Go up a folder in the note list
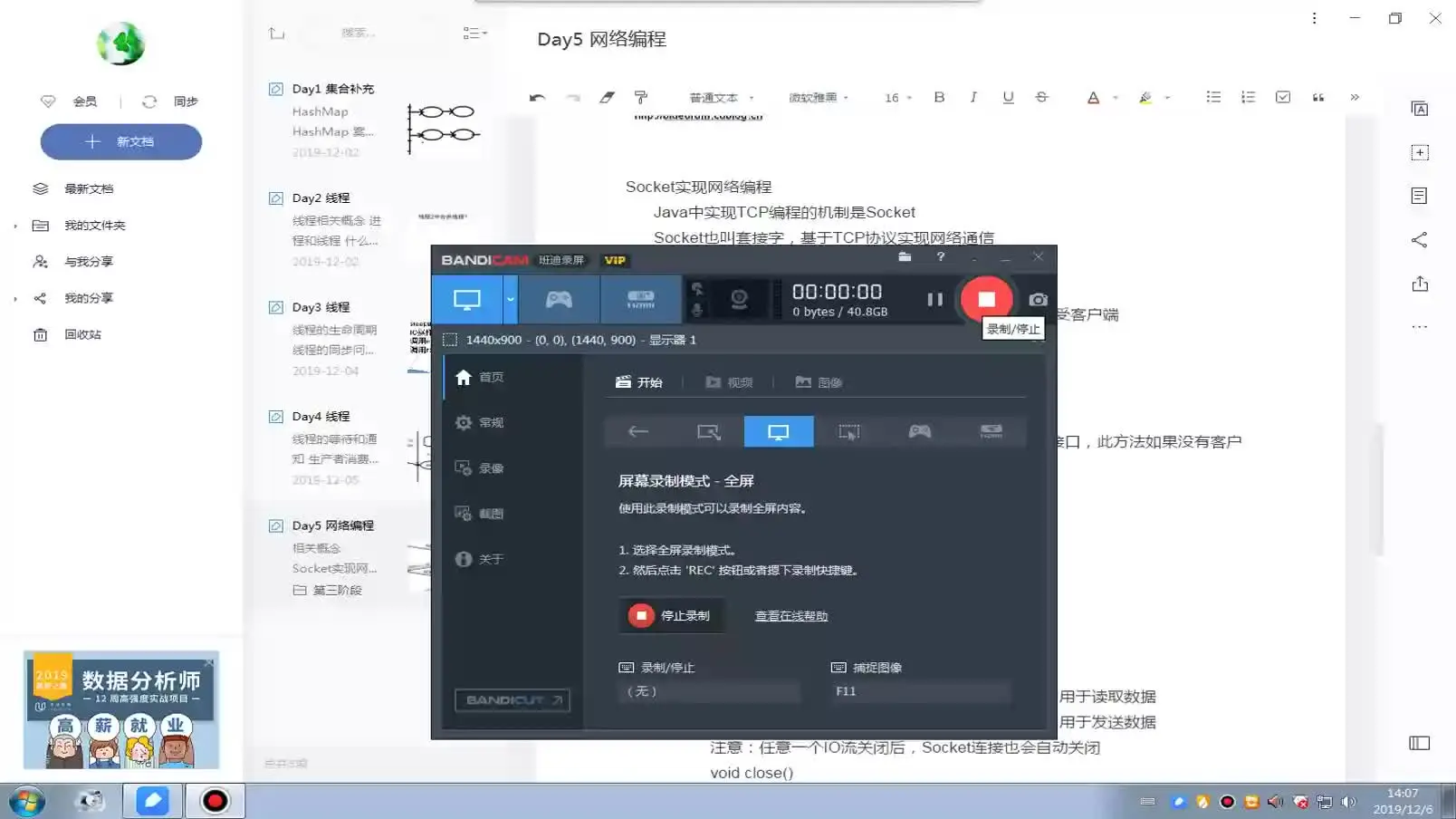The height and width of the screenshot is (819, 1456). 277,34
